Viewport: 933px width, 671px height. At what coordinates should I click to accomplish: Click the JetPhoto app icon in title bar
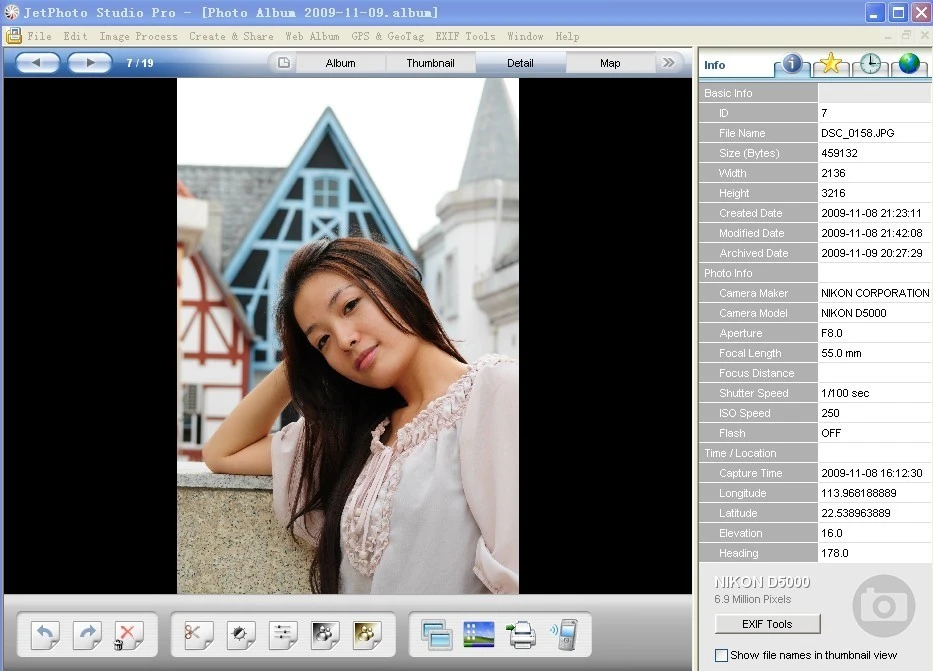[x=11, y=12]
